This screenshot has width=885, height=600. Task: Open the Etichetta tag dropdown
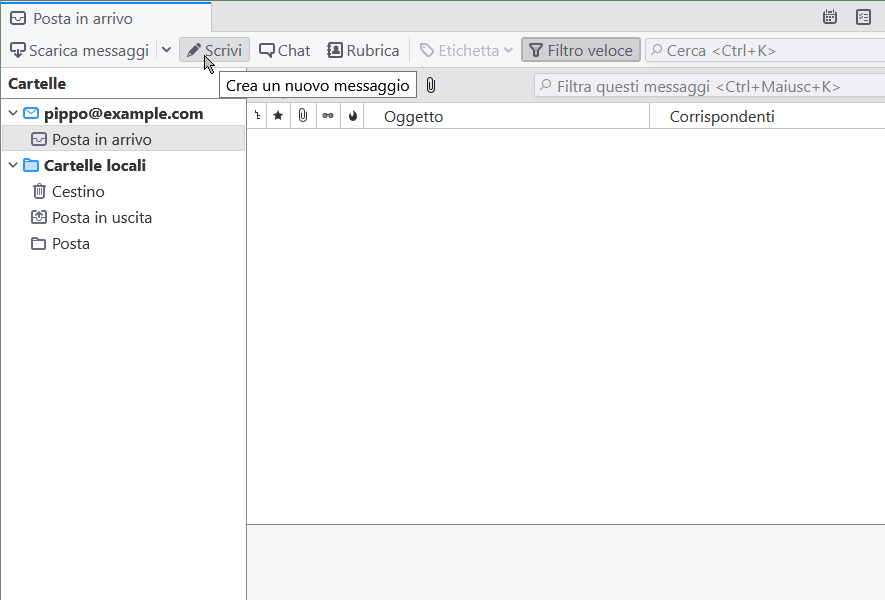[466, 50]
